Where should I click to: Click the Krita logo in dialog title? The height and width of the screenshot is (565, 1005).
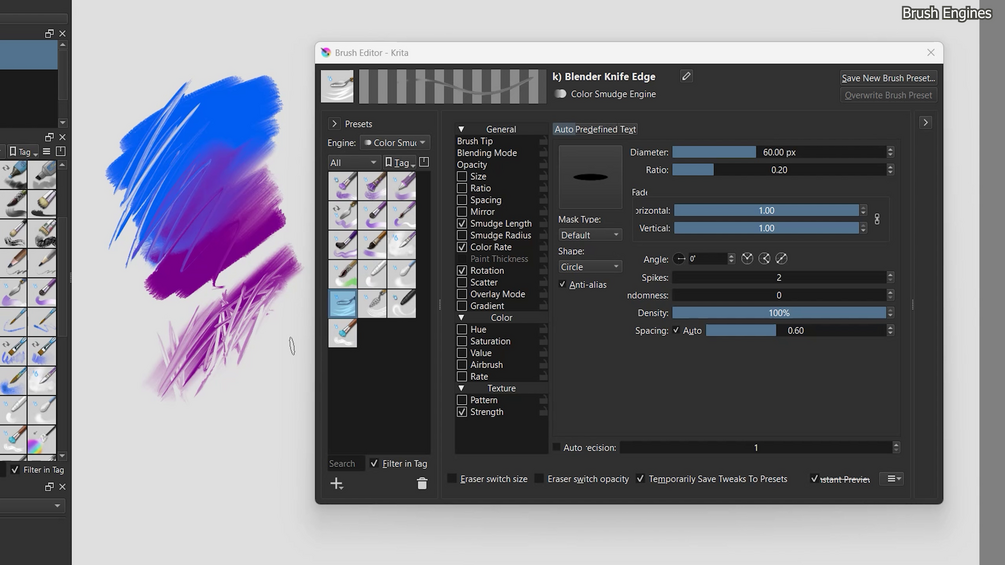coord(326,53)
